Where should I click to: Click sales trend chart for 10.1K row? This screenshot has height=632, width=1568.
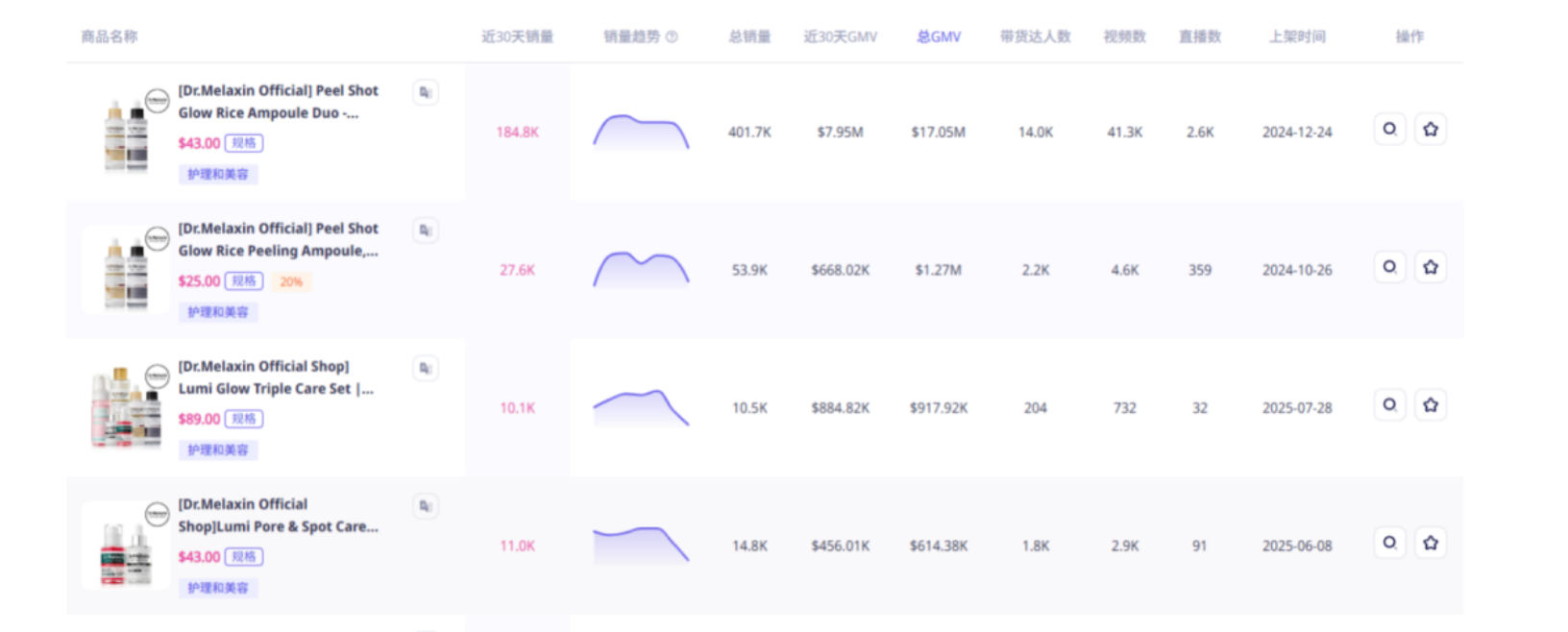(641, 408)
